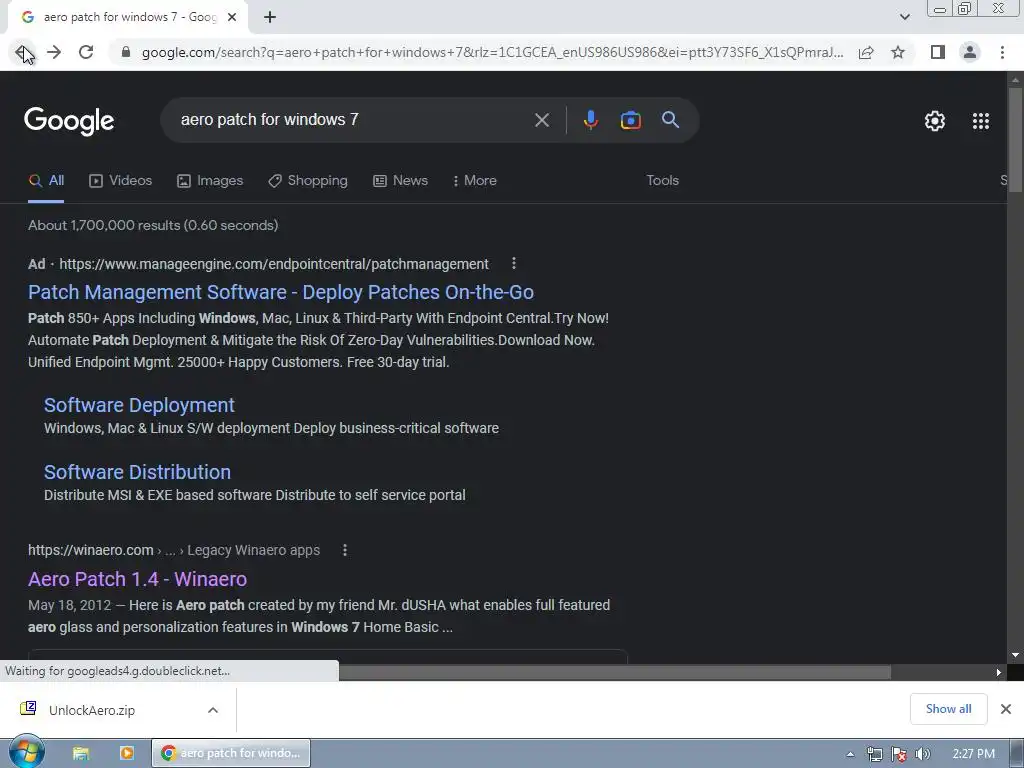
Task: Close the aero patch Google tab
Action: pos(232,18)
